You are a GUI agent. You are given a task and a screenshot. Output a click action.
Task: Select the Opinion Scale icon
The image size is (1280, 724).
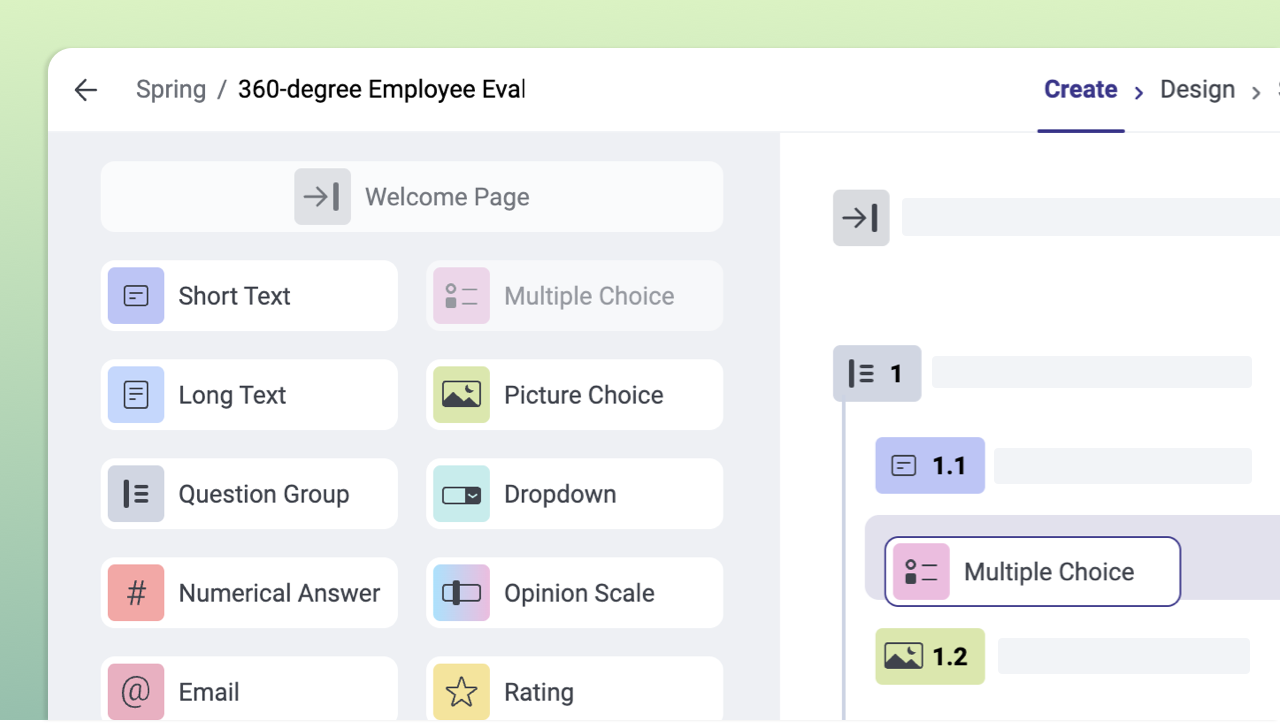461,592
